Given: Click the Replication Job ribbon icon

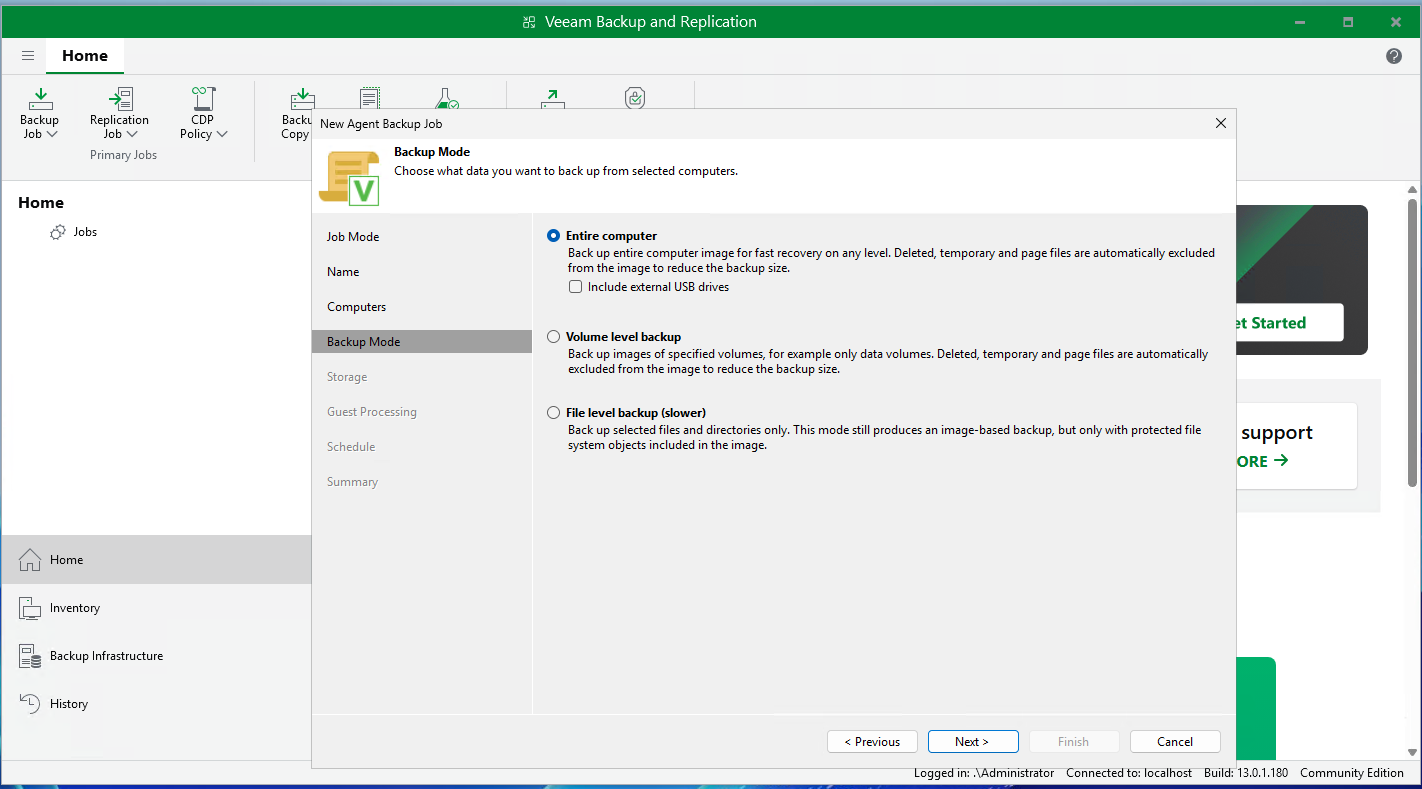Looking at the screenshot, I should click(x=120, y=99).
